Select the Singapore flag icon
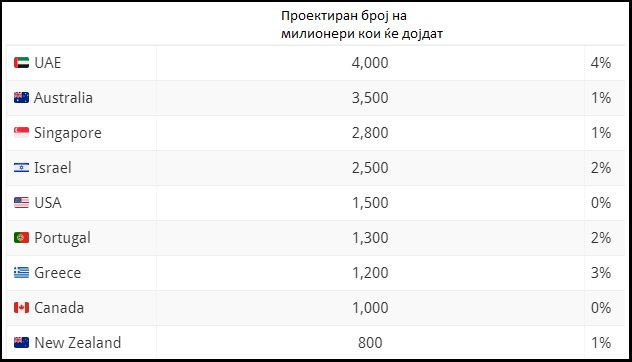 click(21, 133)
